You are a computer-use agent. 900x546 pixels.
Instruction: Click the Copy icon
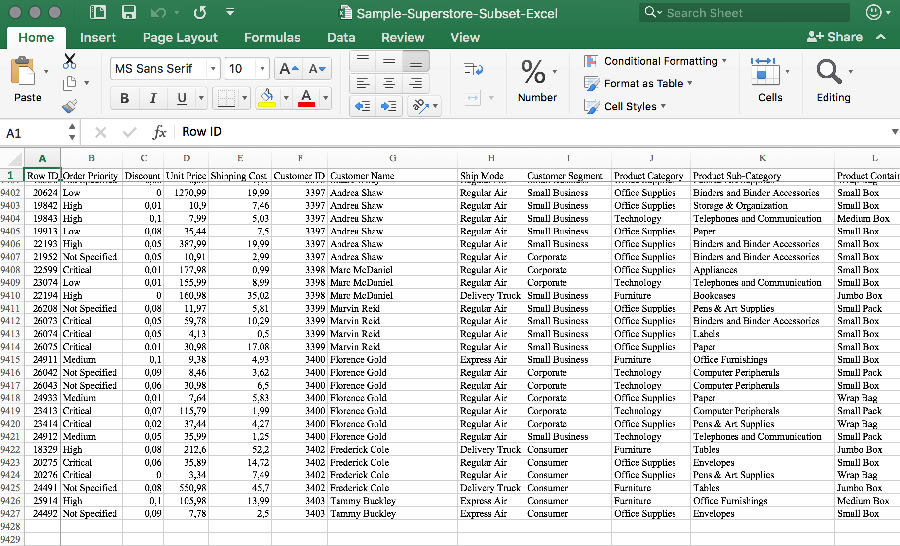tap(69, 83)
